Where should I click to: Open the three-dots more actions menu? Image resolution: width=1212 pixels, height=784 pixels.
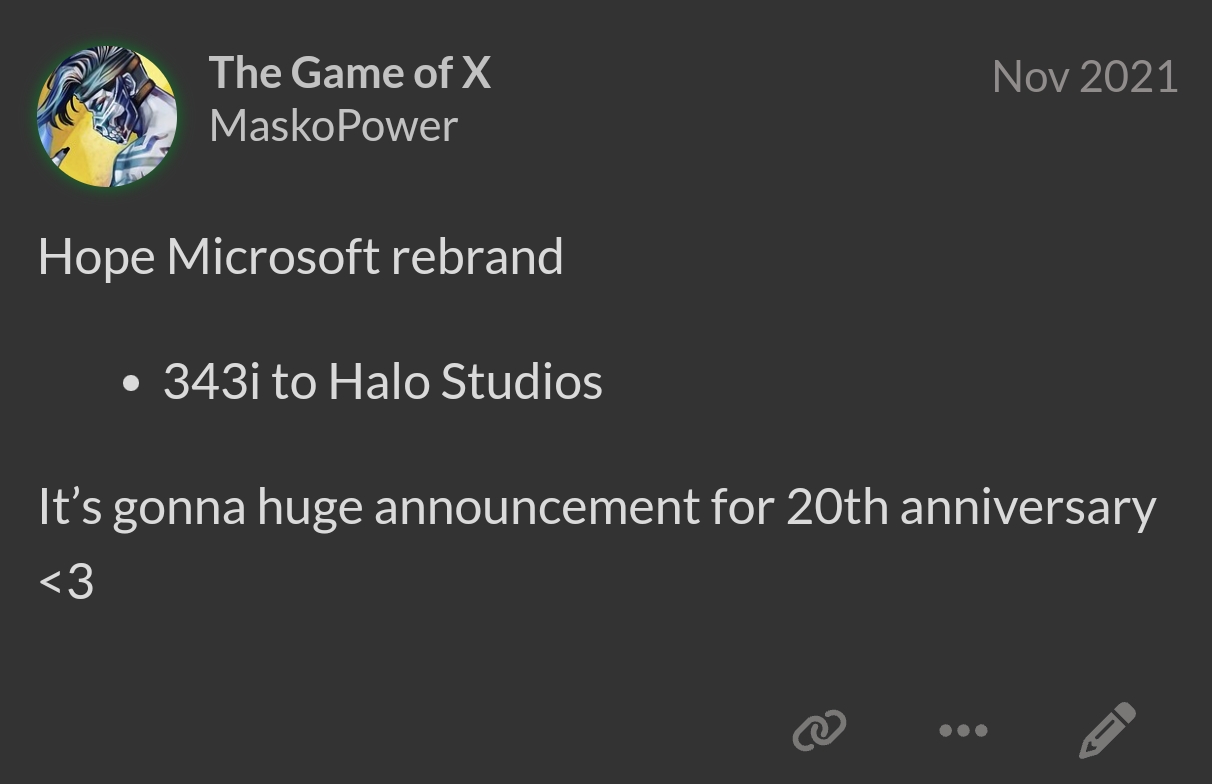tap(964, 731)
